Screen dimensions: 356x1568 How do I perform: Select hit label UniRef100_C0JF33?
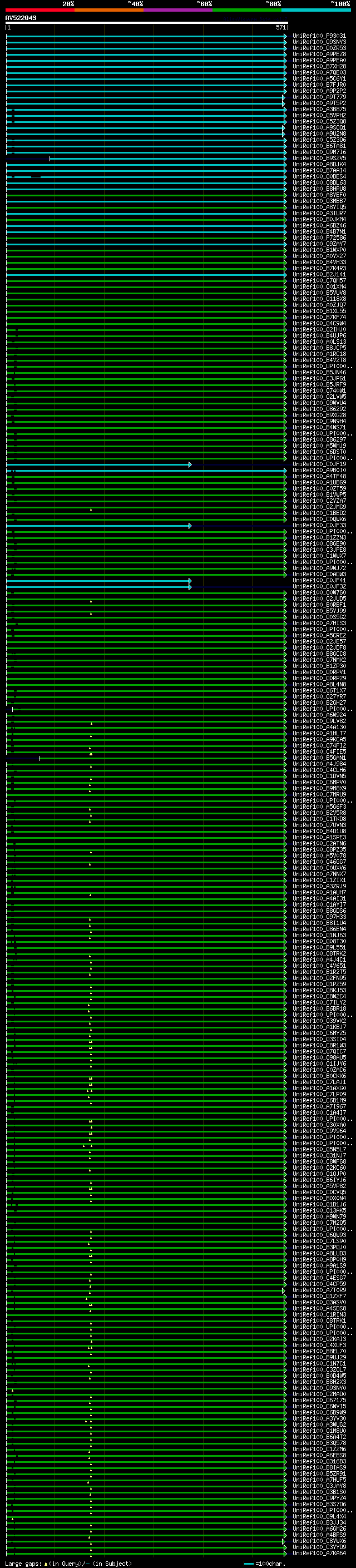(319, 525)
